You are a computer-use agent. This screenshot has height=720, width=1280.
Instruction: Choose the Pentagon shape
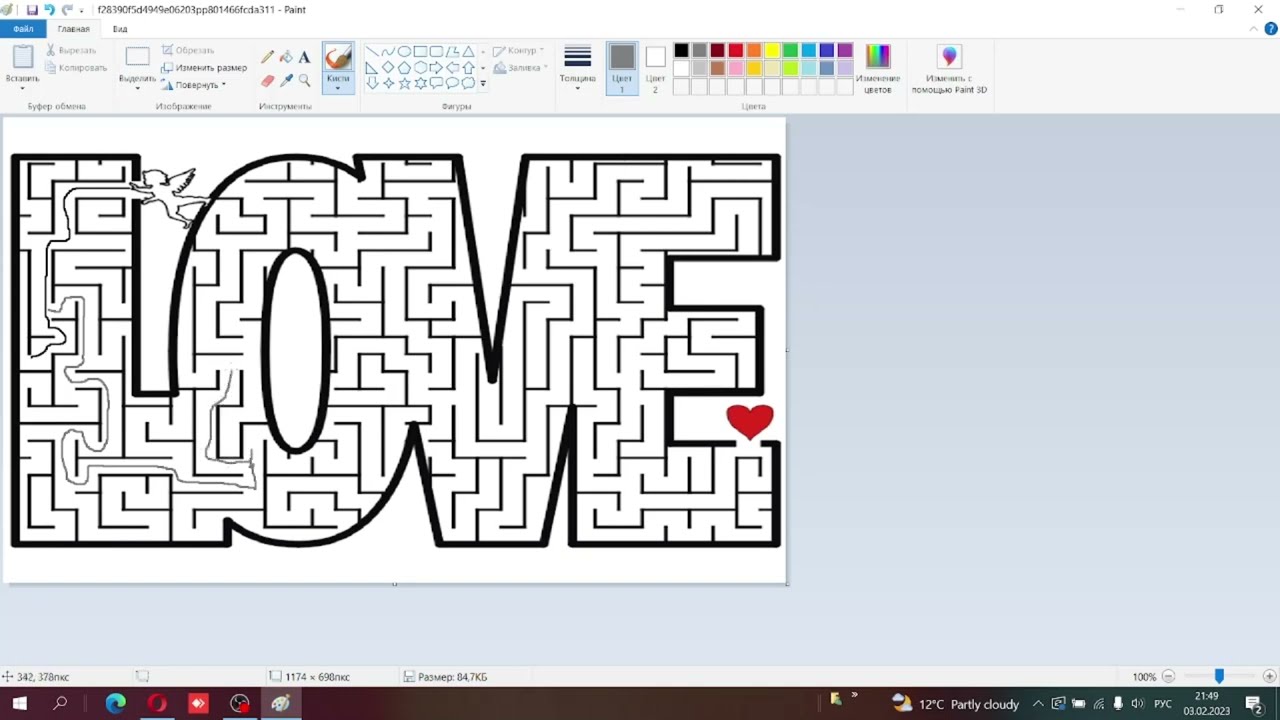coord(404,67)
